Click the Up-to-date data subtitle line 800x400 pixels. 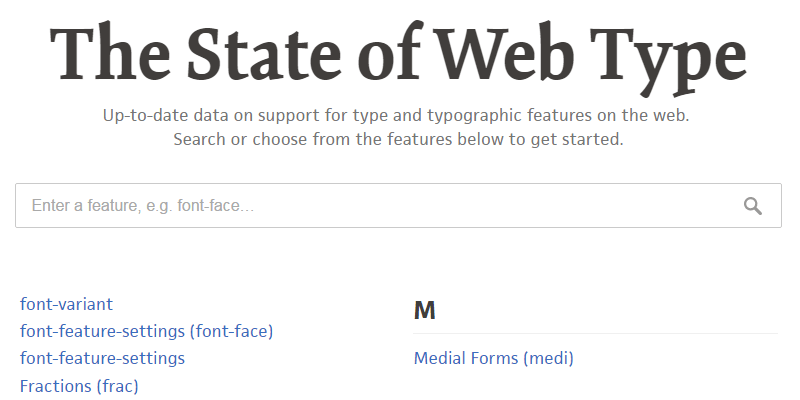(397, 115)
